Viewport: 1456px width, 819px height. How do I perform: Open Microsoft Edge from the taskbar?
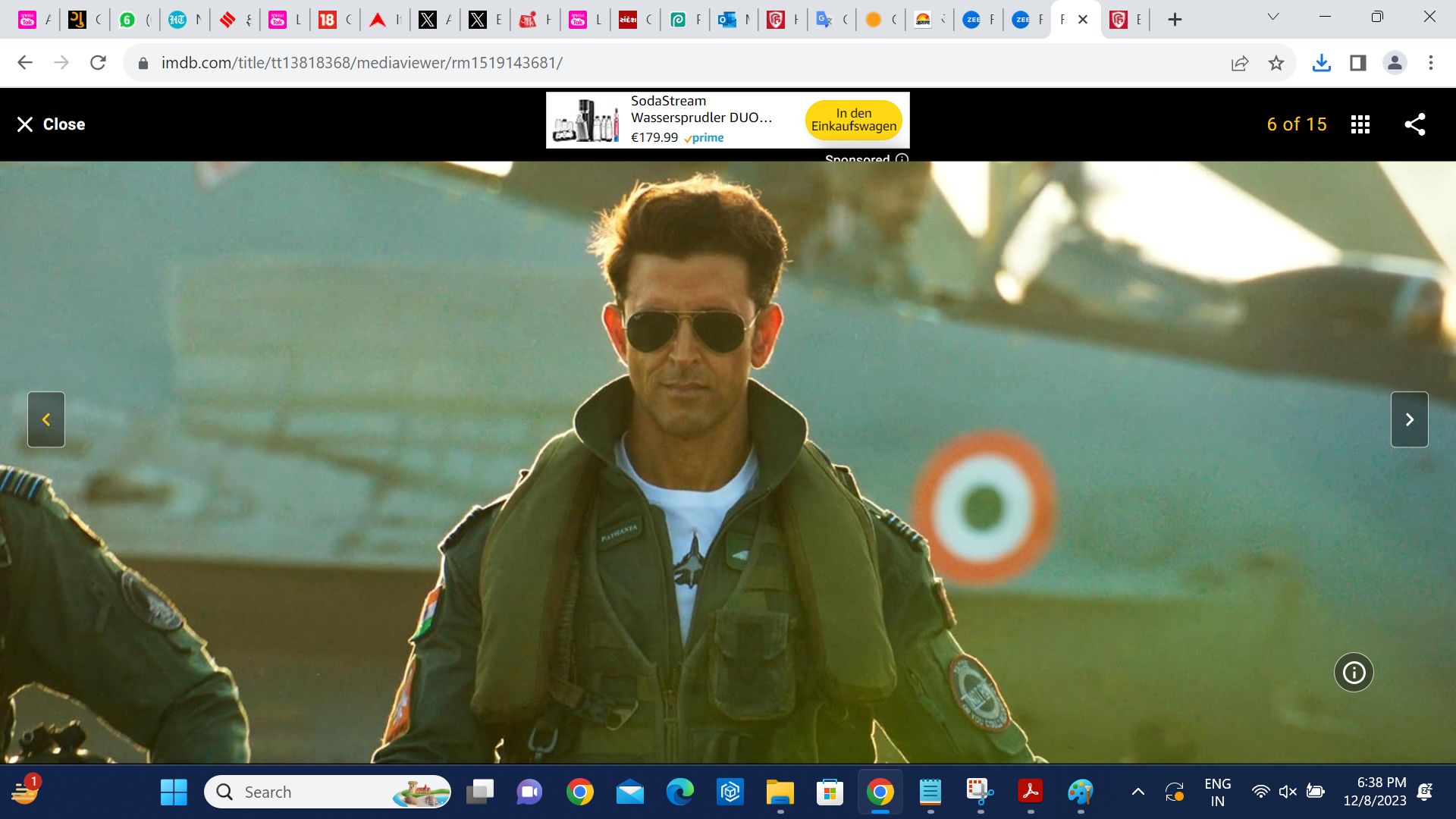pyautogui.click(x=679, y=792)
